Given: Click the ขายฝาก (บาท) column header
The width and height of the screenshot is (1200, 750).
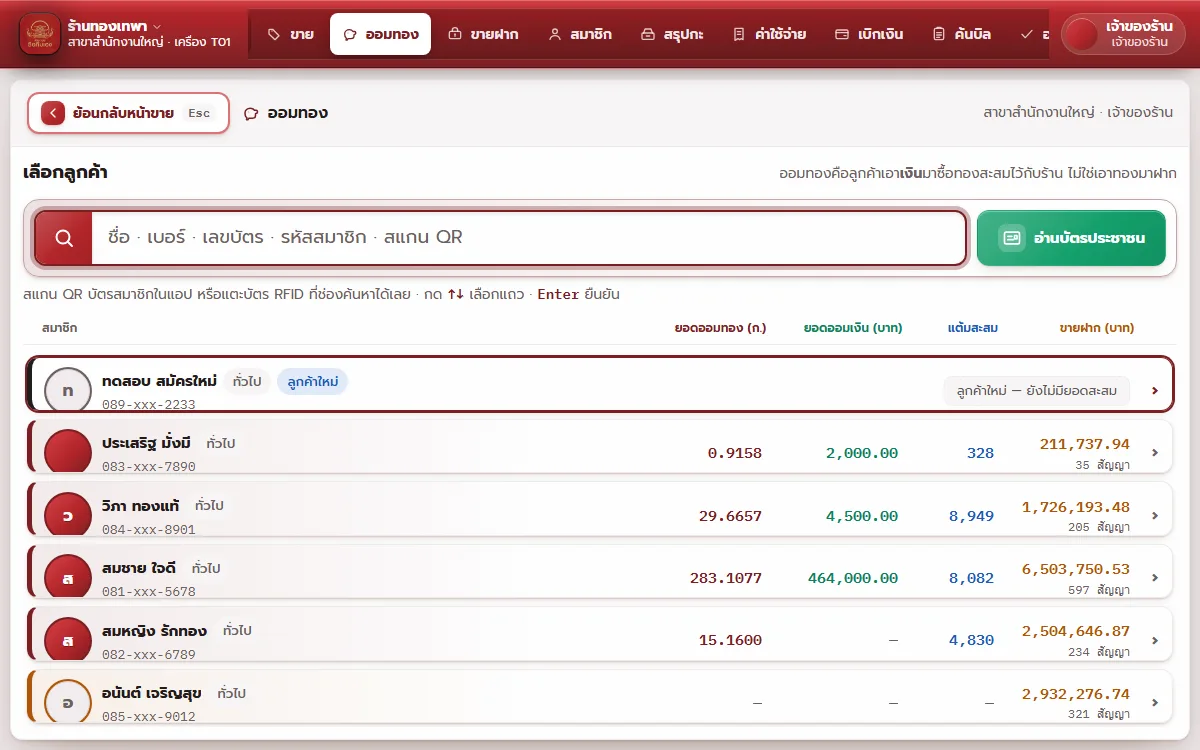Looking at the screenshot, I should coord(1097,328).
